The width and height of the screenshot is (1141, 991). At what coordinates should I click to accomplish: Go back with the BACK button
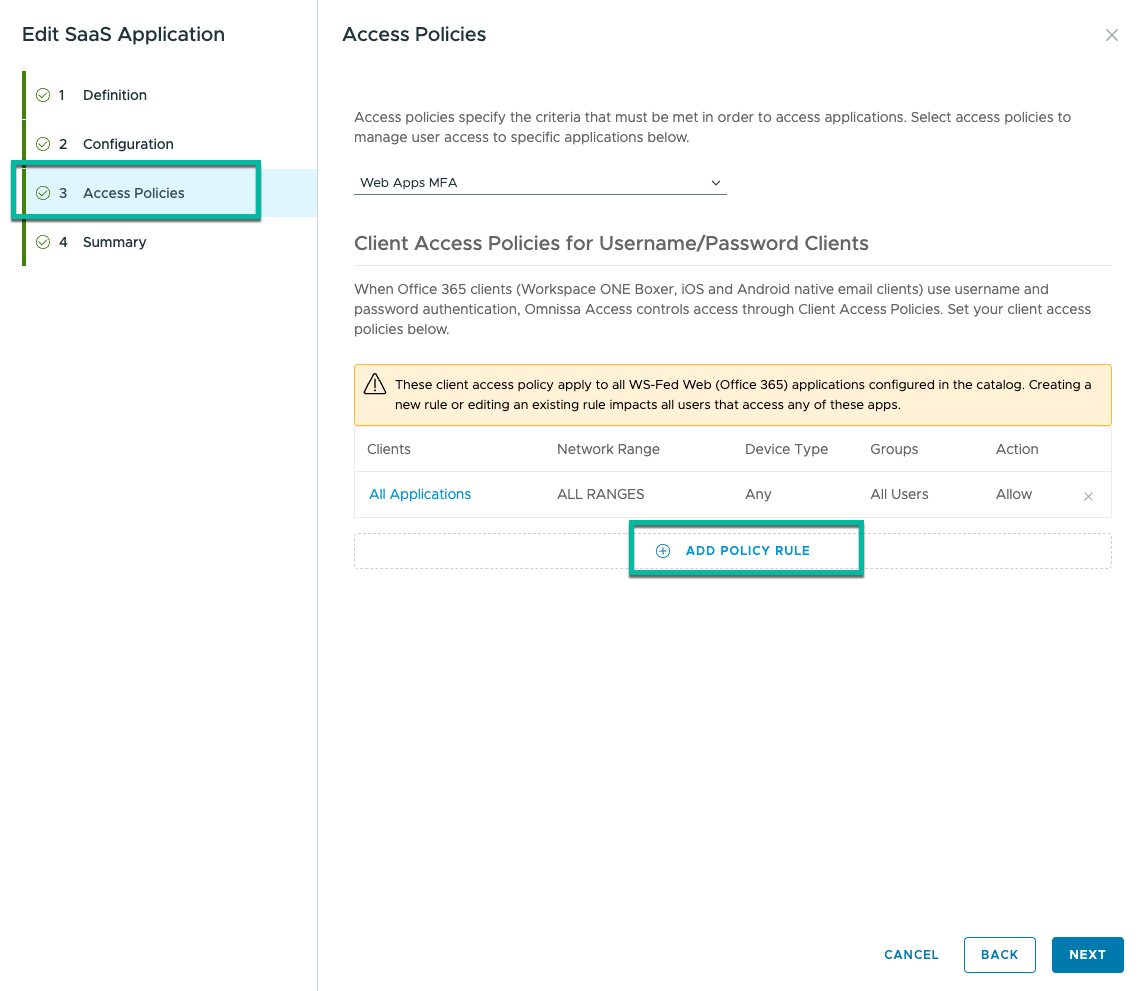click(x=999, y=955)
